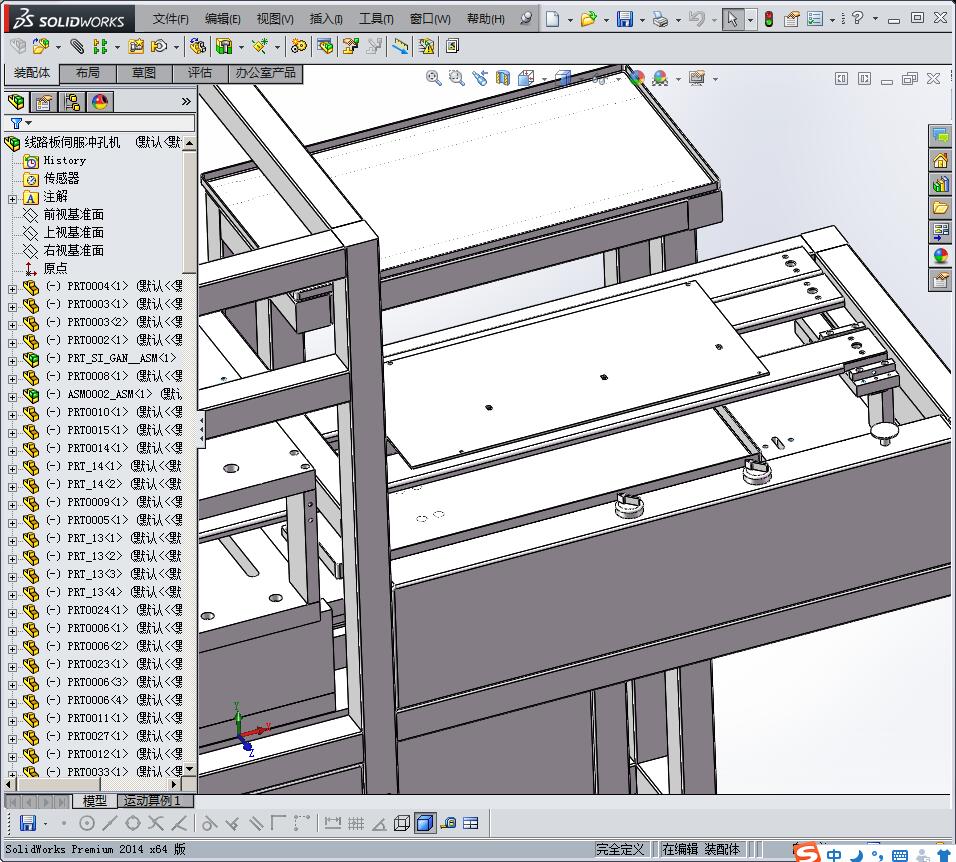The height and width of the screenshot is (862, 956).
Task: Click the Zoom to Fit icon
Action: pyautogui.click(x=434, y=78)
